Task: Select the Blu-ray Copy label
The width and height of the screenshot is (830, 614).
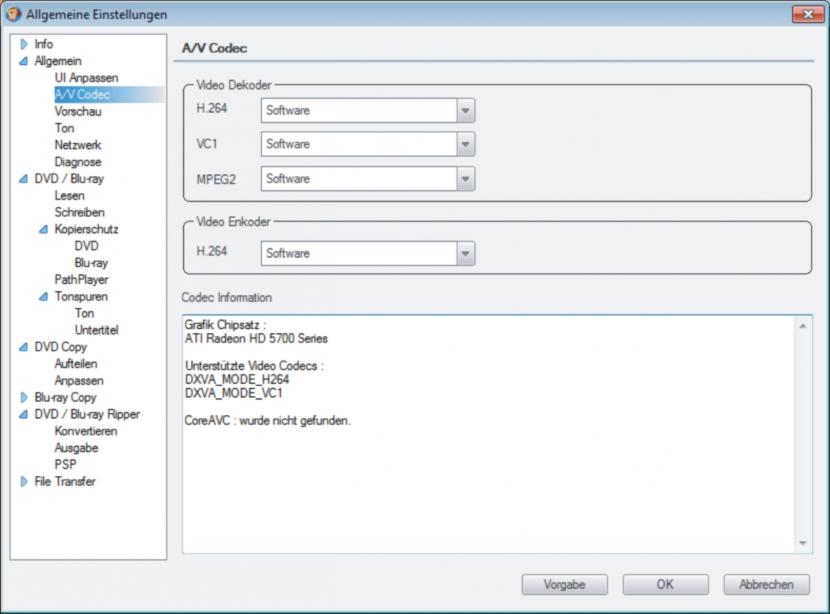Action: click(65, 398)
